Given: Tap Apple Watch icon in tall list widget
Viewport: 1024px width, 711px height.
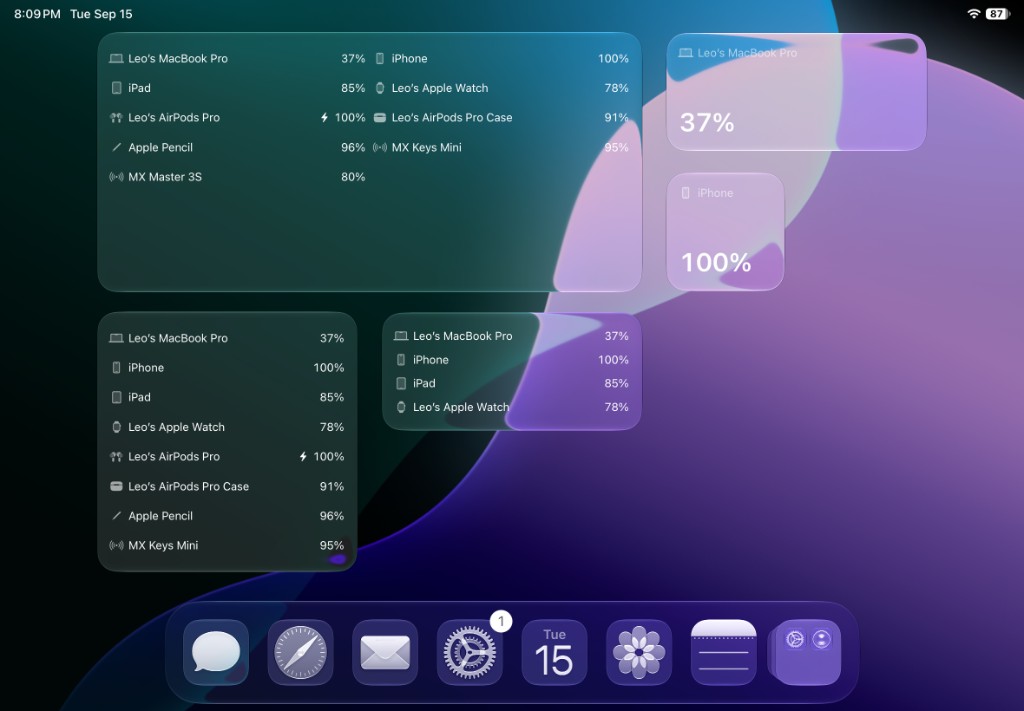Looking at the screenshot, I should point(116,427).
